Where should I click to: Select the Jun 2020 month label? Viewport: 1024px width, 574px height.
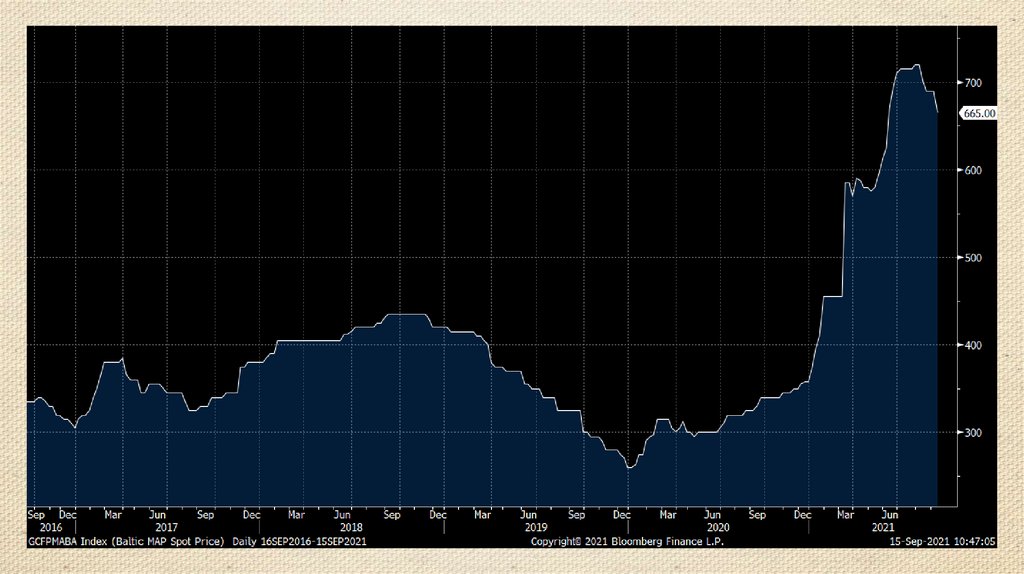[712, 515]
